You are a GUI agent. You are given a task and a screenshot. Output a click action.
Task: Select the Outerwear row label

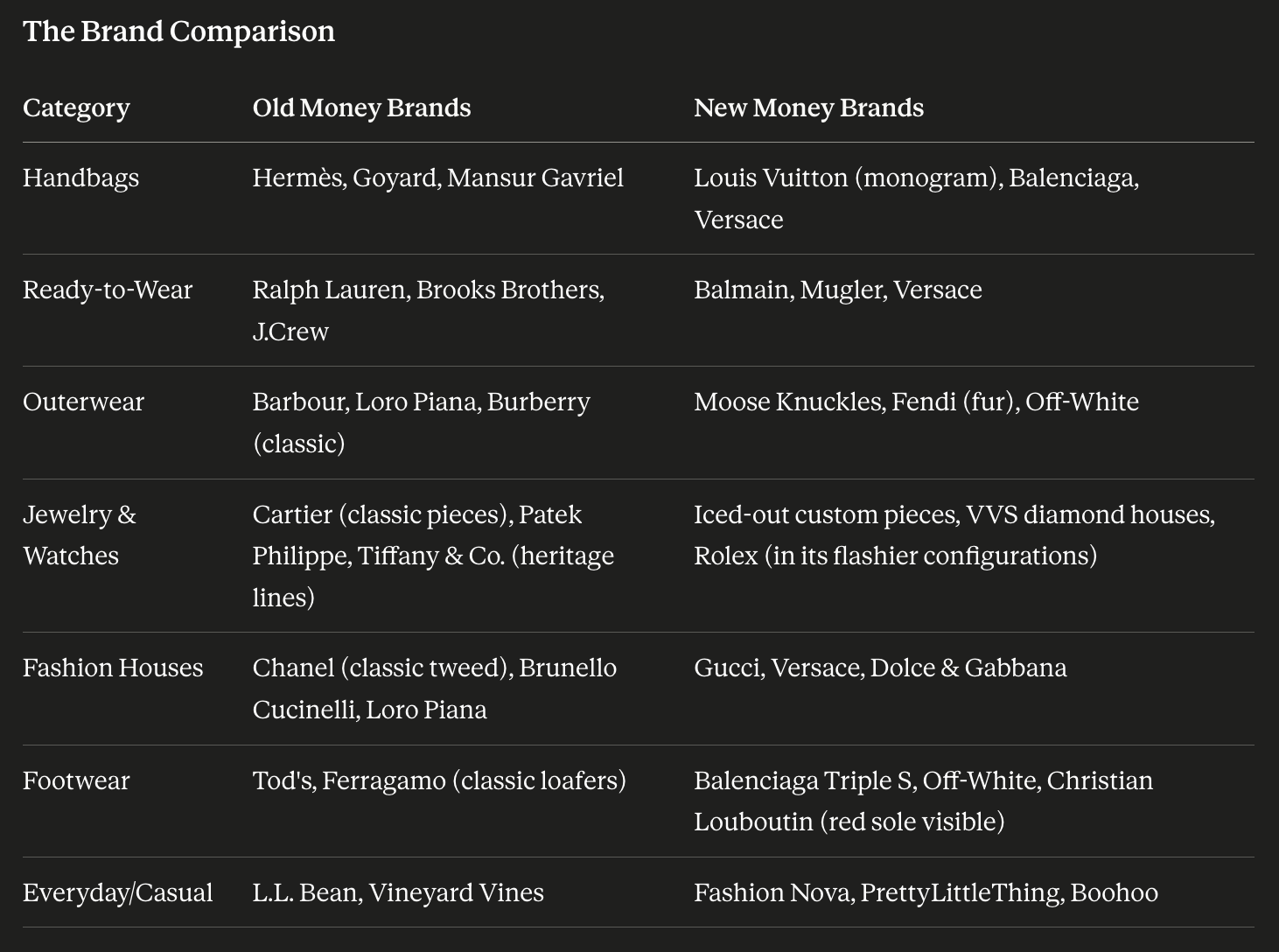(x=83, y=402)
